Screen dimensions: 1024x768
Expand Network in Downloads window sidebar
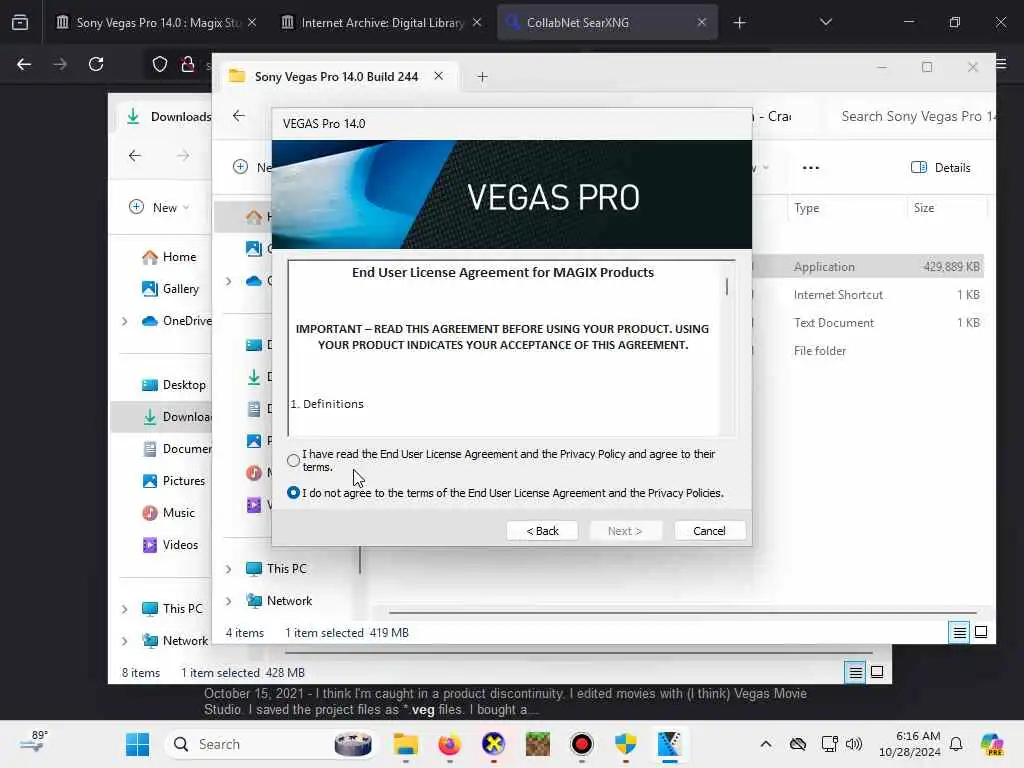click(x=125, y=641)
